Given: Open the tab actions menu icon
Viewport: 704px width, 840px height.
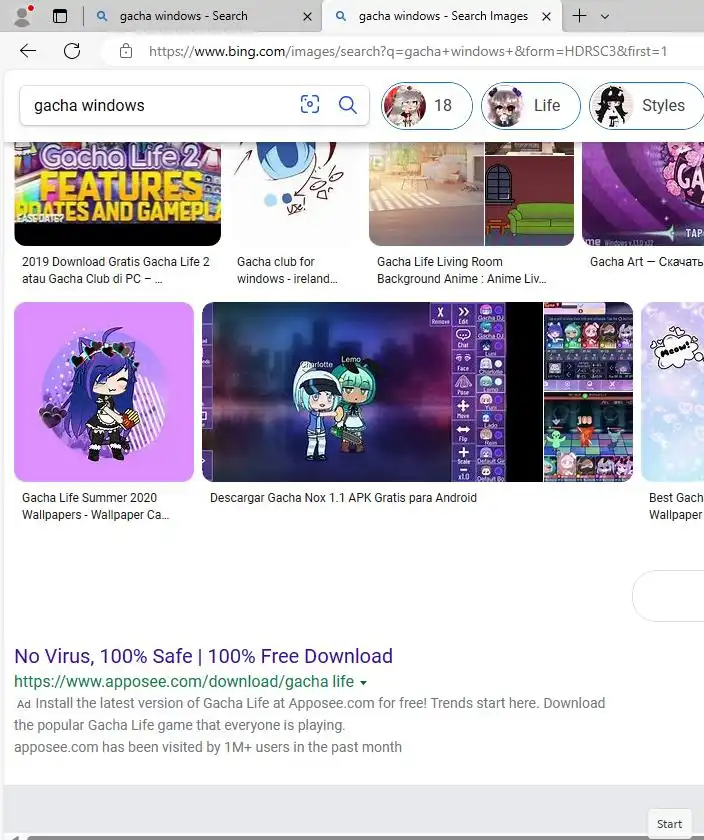Looking at the screenshot, I should [x=60, y=16].
